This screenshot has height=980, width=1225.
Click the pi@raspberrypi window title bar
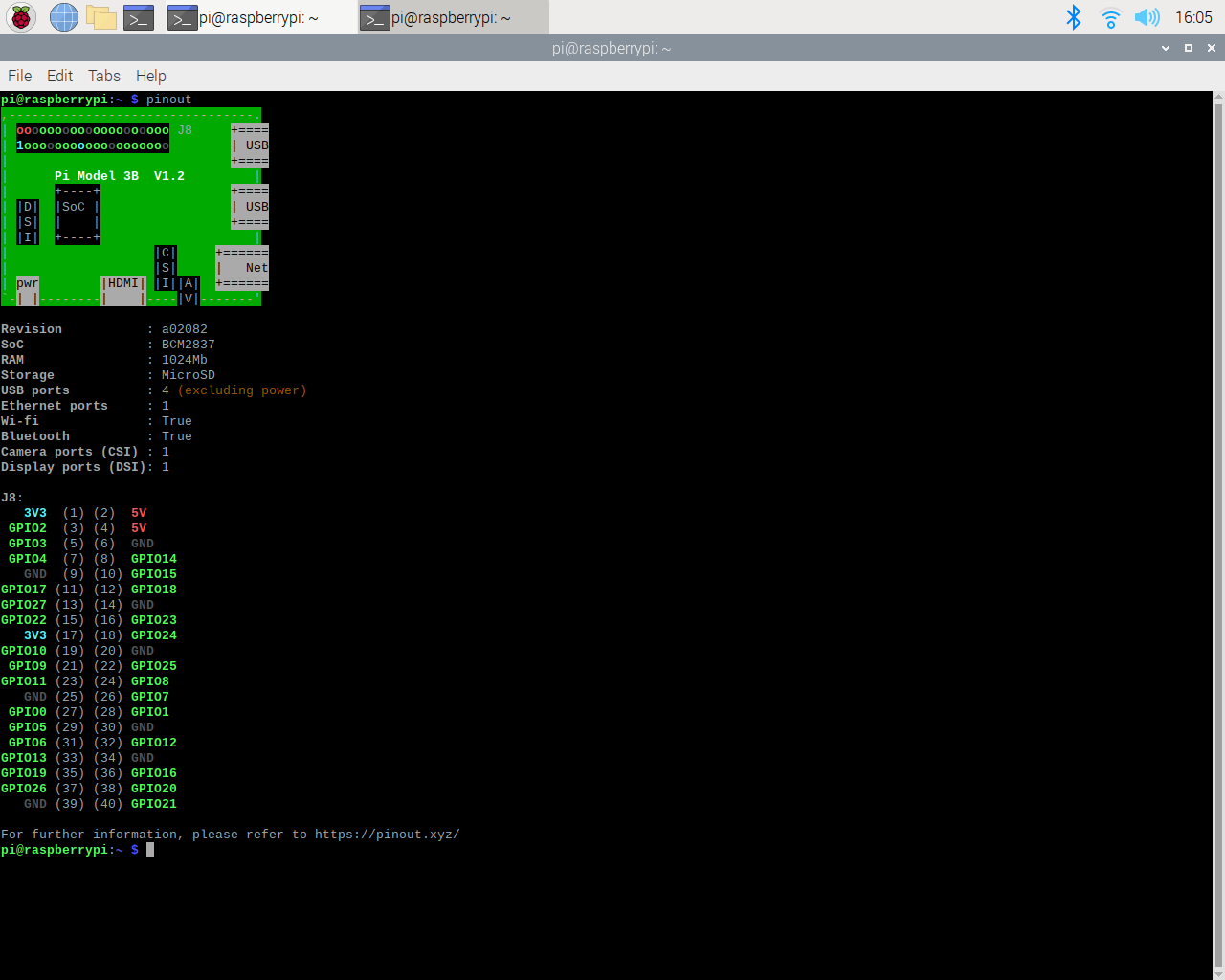612,48
